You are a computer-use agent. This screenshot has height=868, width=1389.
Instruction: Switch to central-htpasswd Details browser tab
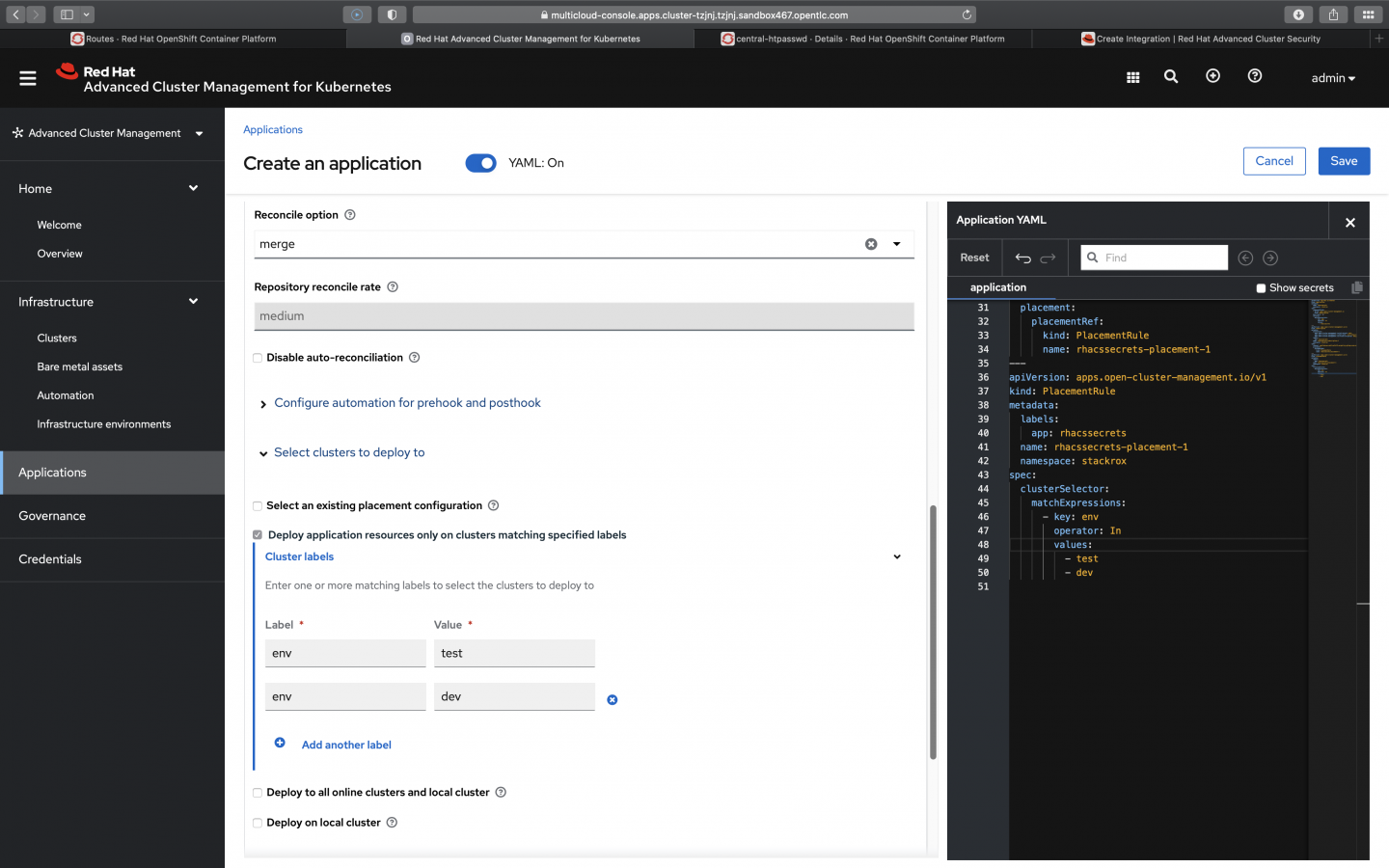tap(862, 39)
